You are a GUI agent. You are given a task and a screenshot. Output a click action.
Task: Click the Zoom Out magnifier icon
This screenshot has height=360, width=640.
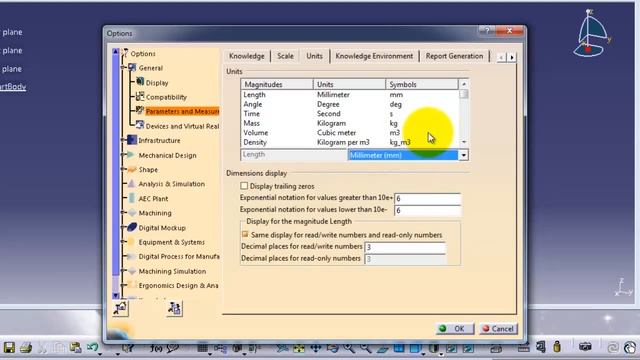[x=365, y=348]
